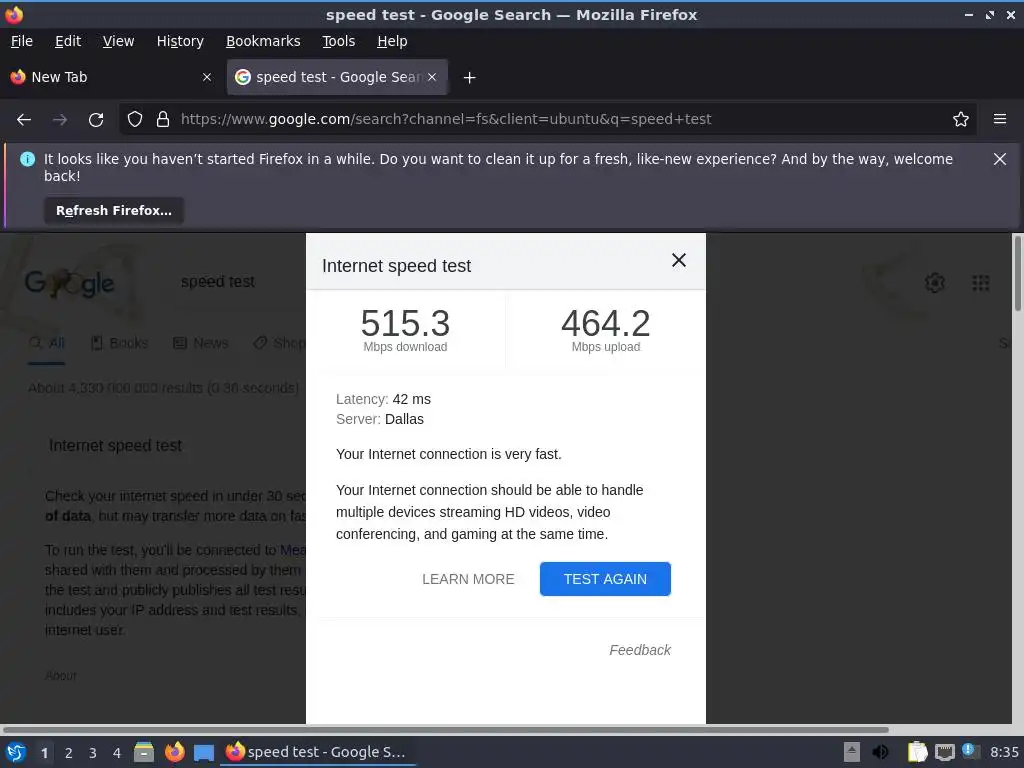Open the Help menu

click(392, 41)
